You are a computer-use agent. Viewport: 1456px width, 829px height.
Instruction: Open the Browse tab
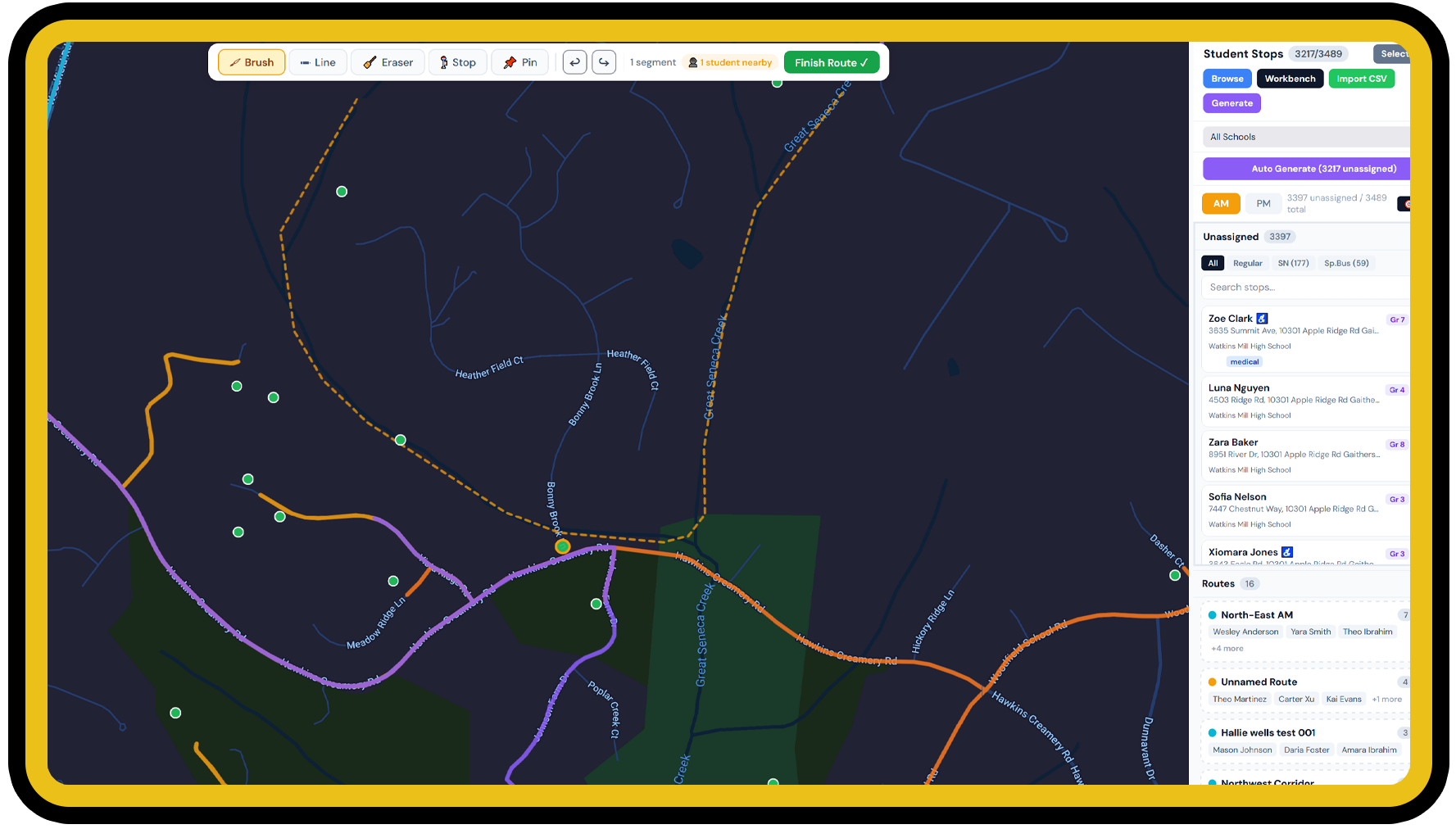1227,78
